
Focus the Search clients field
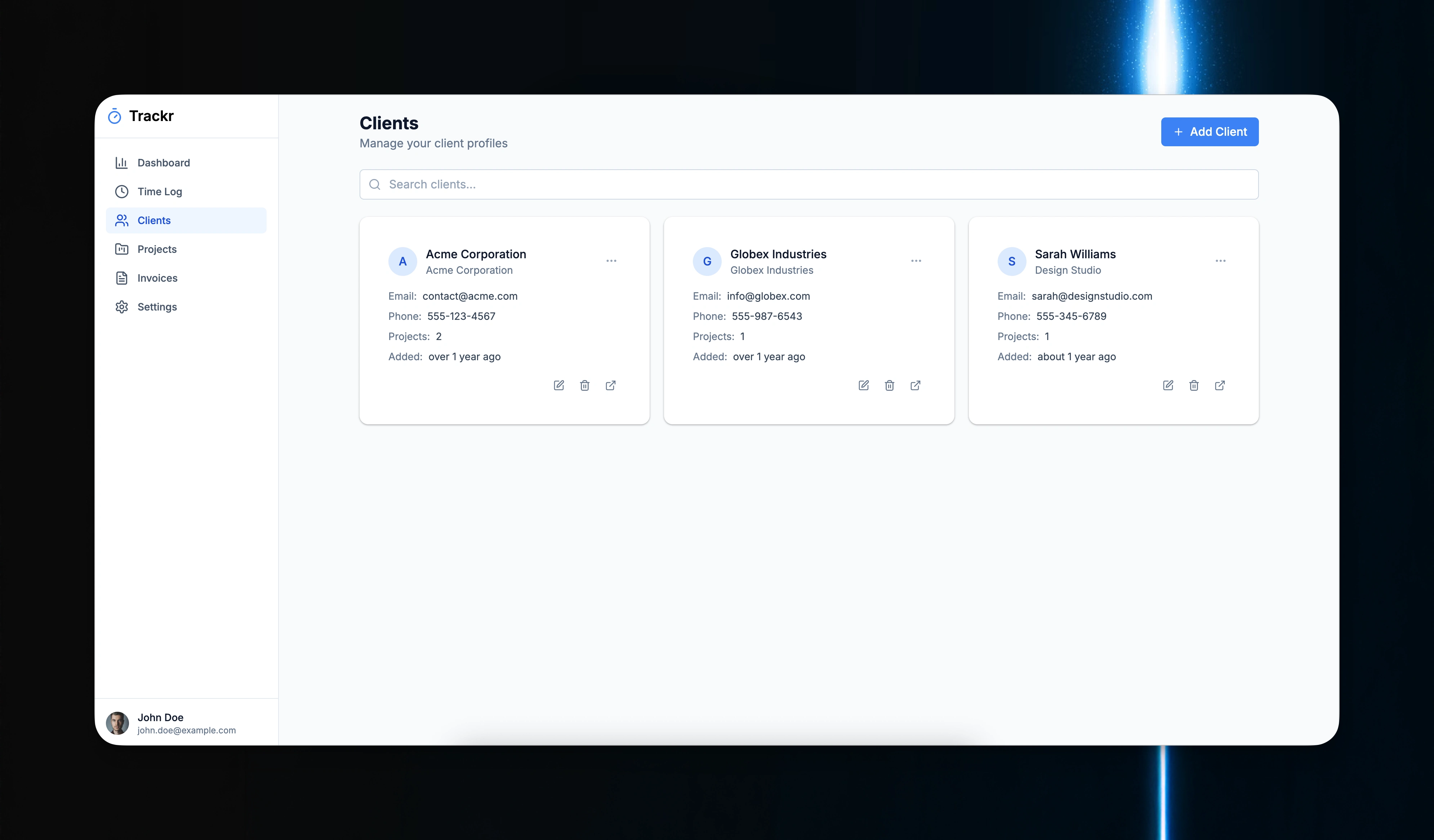coord(809,184)
